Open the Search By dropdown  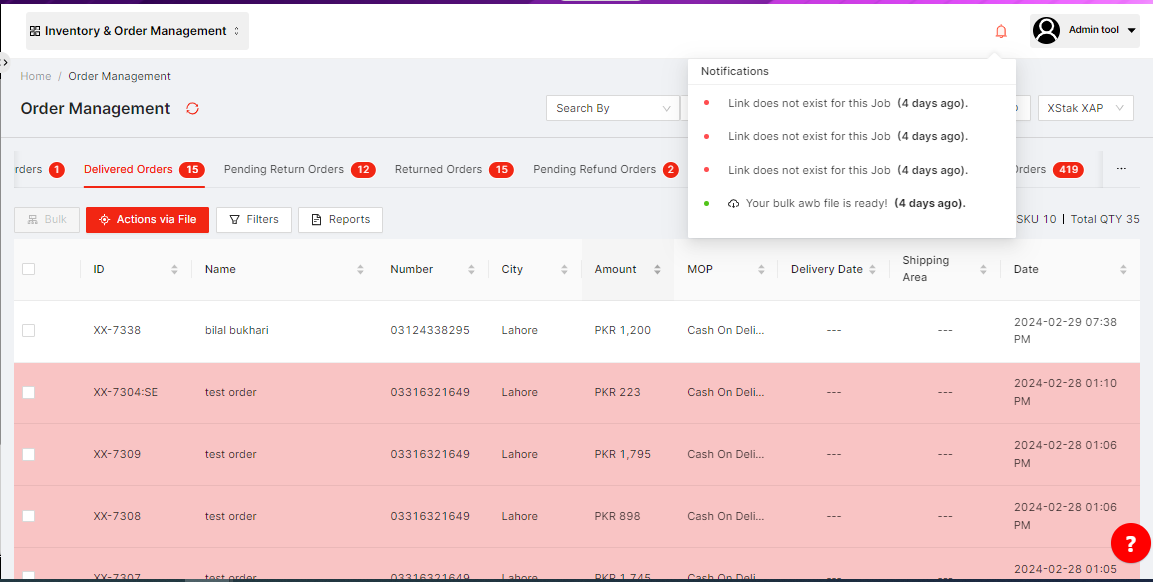pyautogui.click(x=612, y=108)
